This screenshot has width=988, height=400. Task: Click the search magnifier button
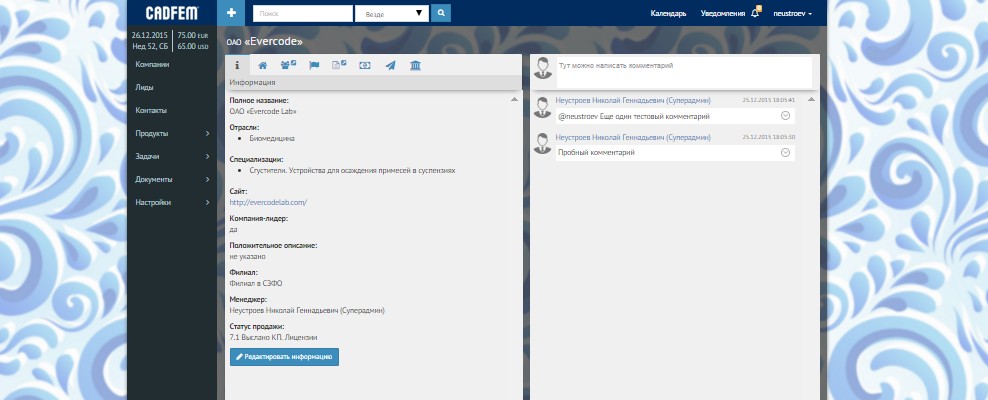point(440,14)
